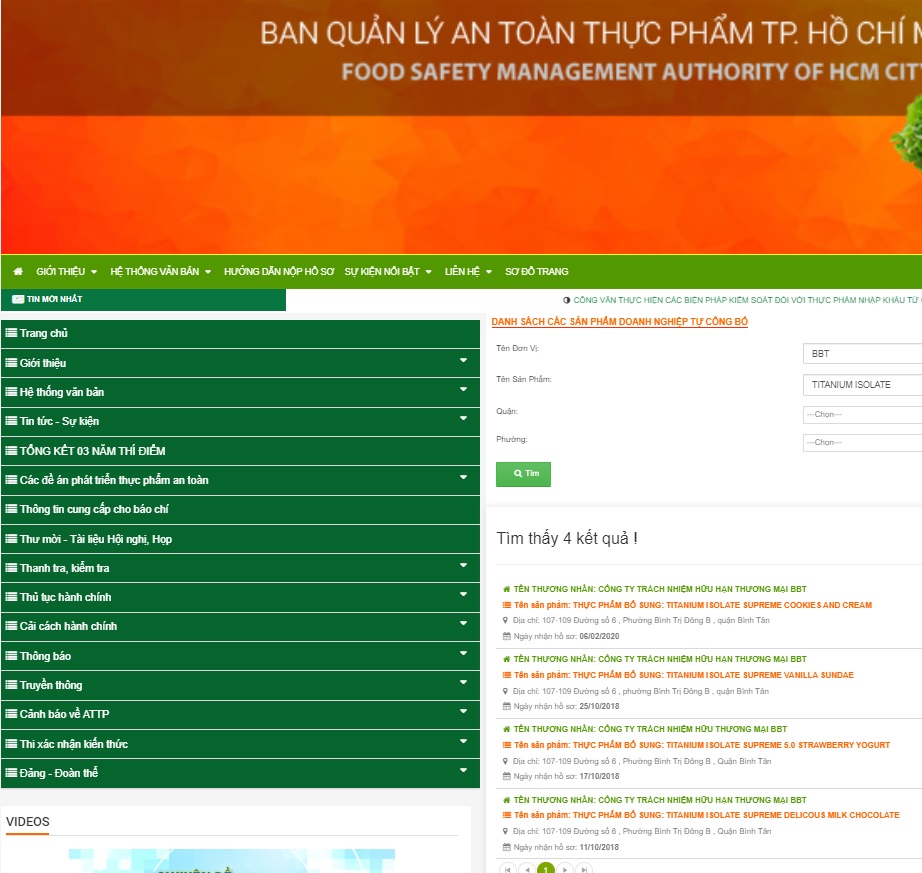Click the list icon beside Giới thiệu

11,363
